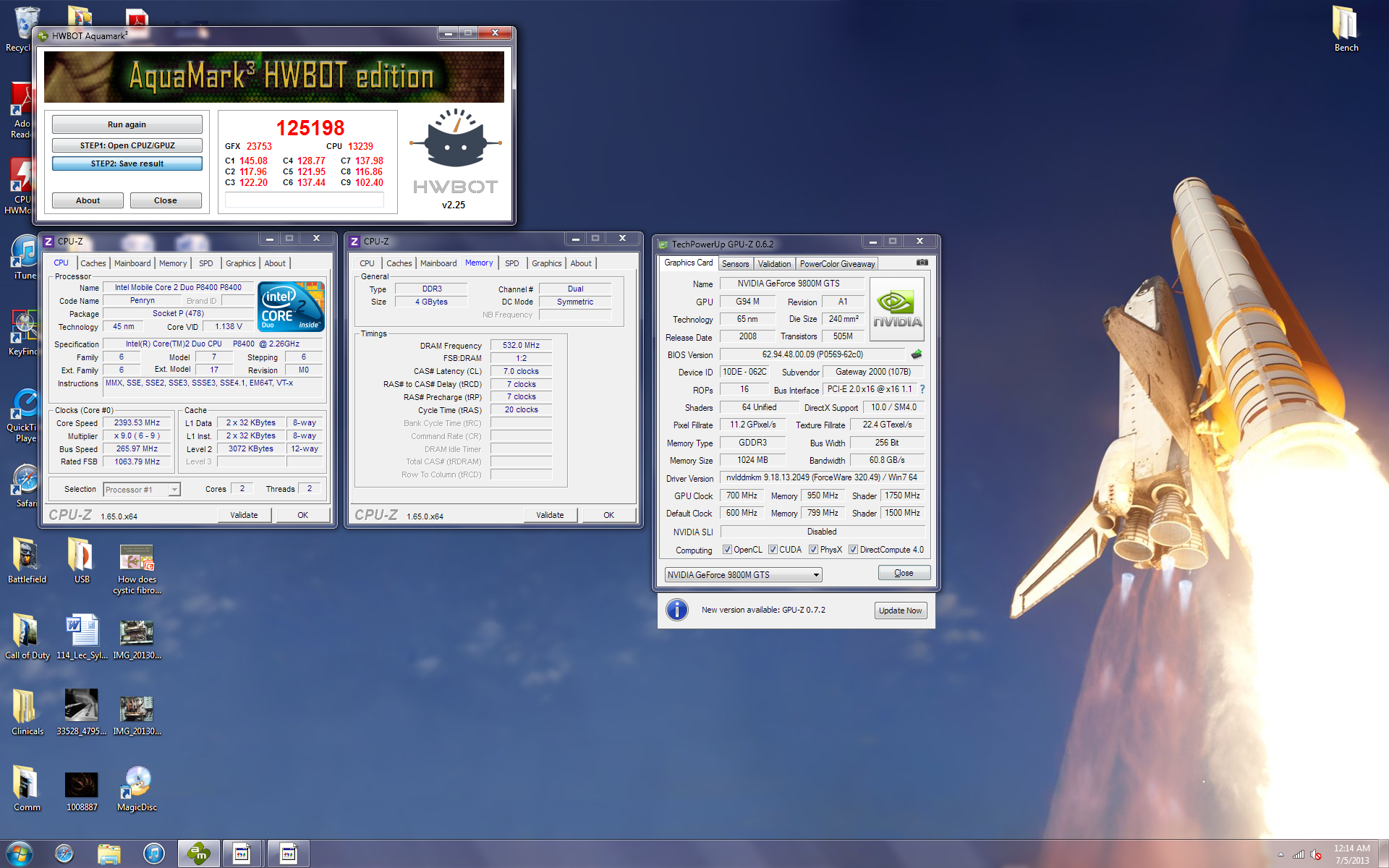Open SPD tab in the Memory CPU-Z window
The height and width of the screenshot is (868, 1389).
point(511,263)
